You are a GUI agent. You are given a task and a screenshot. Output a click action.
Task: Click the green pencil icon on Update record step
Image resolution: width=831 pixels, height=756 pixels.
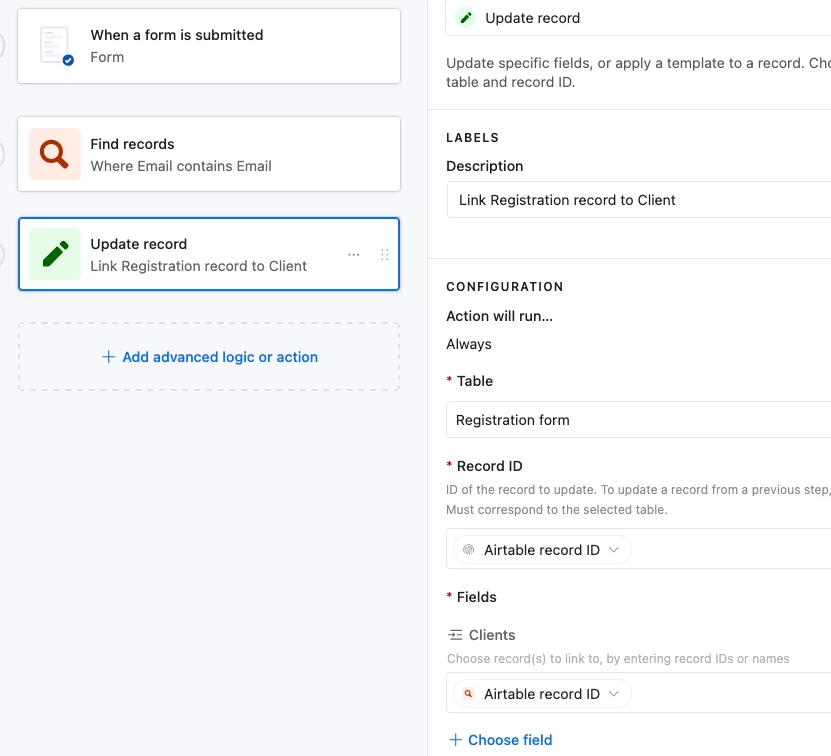tap(55, 254)
